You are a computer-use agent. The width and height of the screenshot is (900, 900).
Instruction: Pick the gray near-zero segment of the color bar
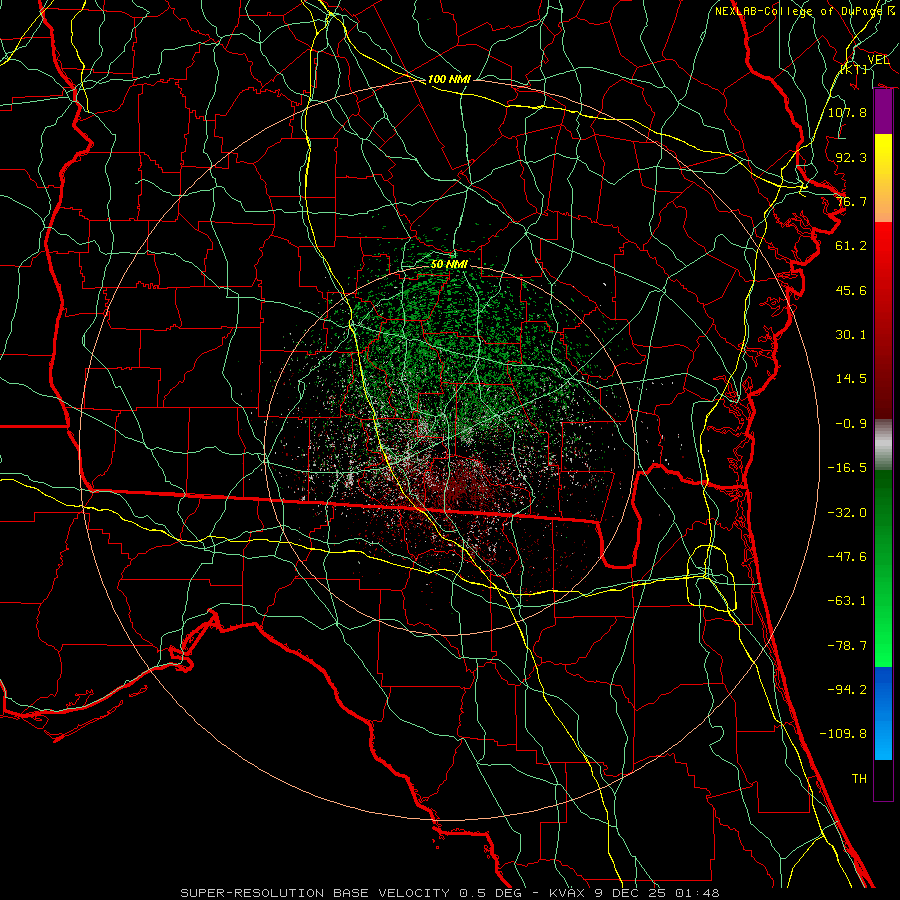pos(883,445)
